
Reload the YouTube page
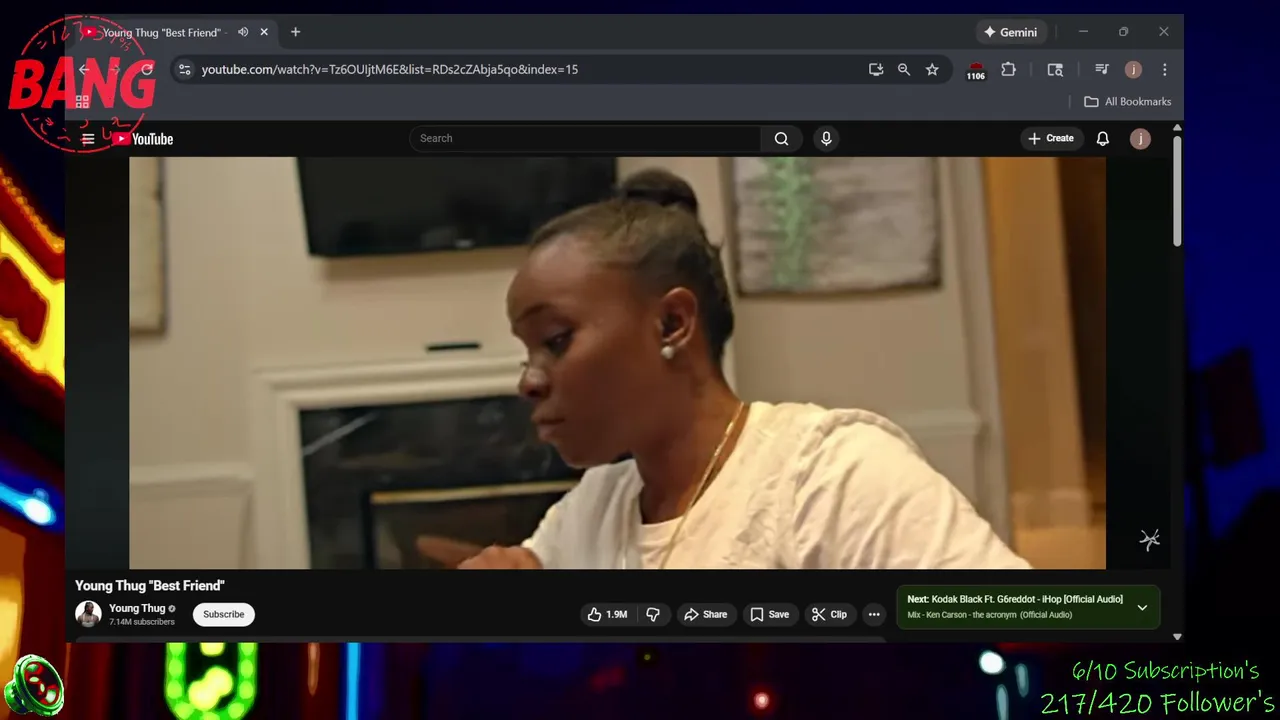pyautogui.click(x=147, y=69)
